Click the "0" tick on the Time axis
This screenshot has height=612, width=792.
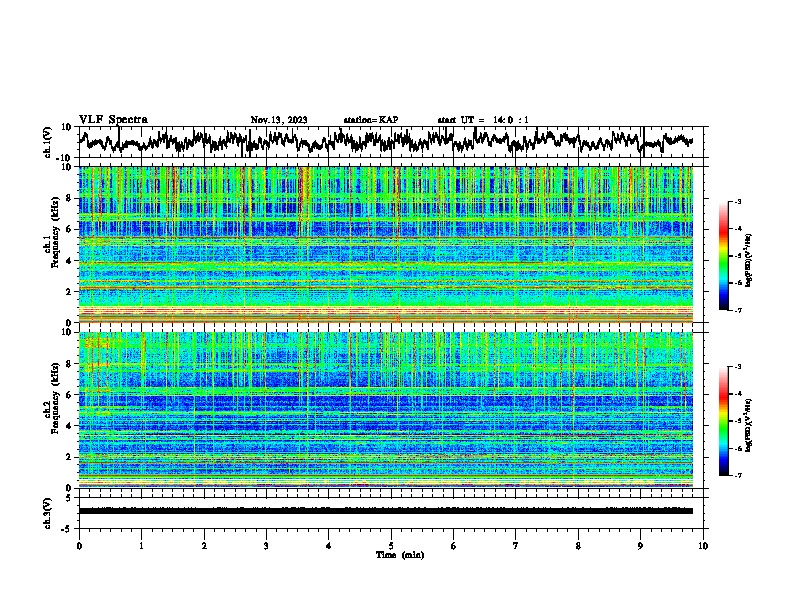click(79, 546)
